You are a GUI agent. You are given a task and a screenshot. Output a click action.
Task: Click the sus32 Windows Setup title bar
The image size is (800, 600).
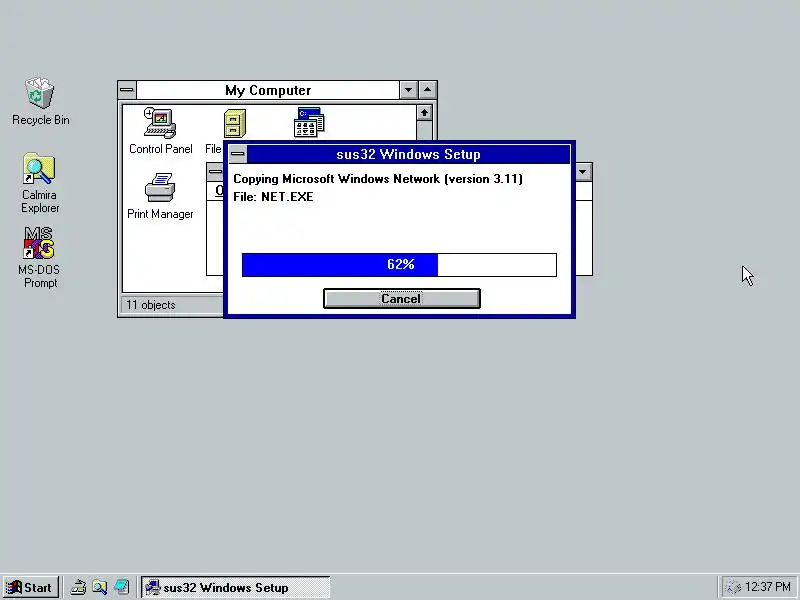(x=408, y=154)
